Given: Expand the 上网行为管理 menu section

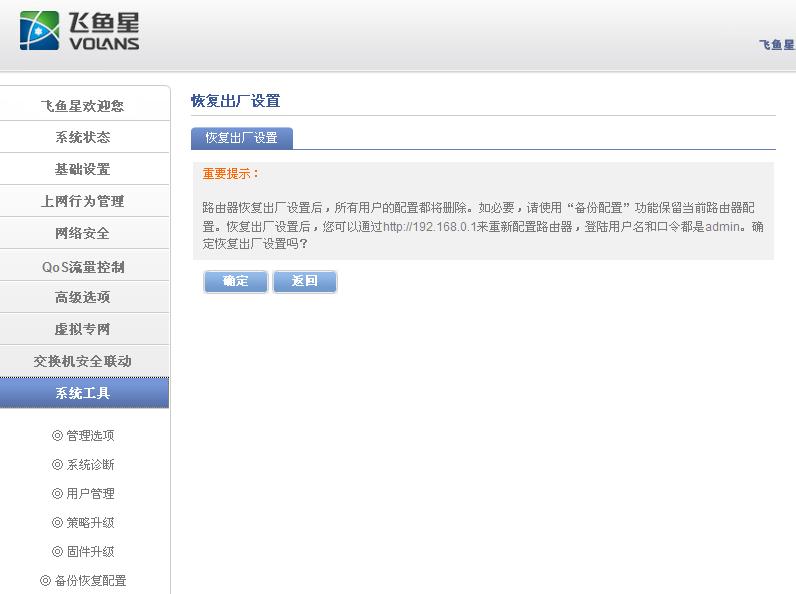Looking at the screenshot, I should pos(83,201).
